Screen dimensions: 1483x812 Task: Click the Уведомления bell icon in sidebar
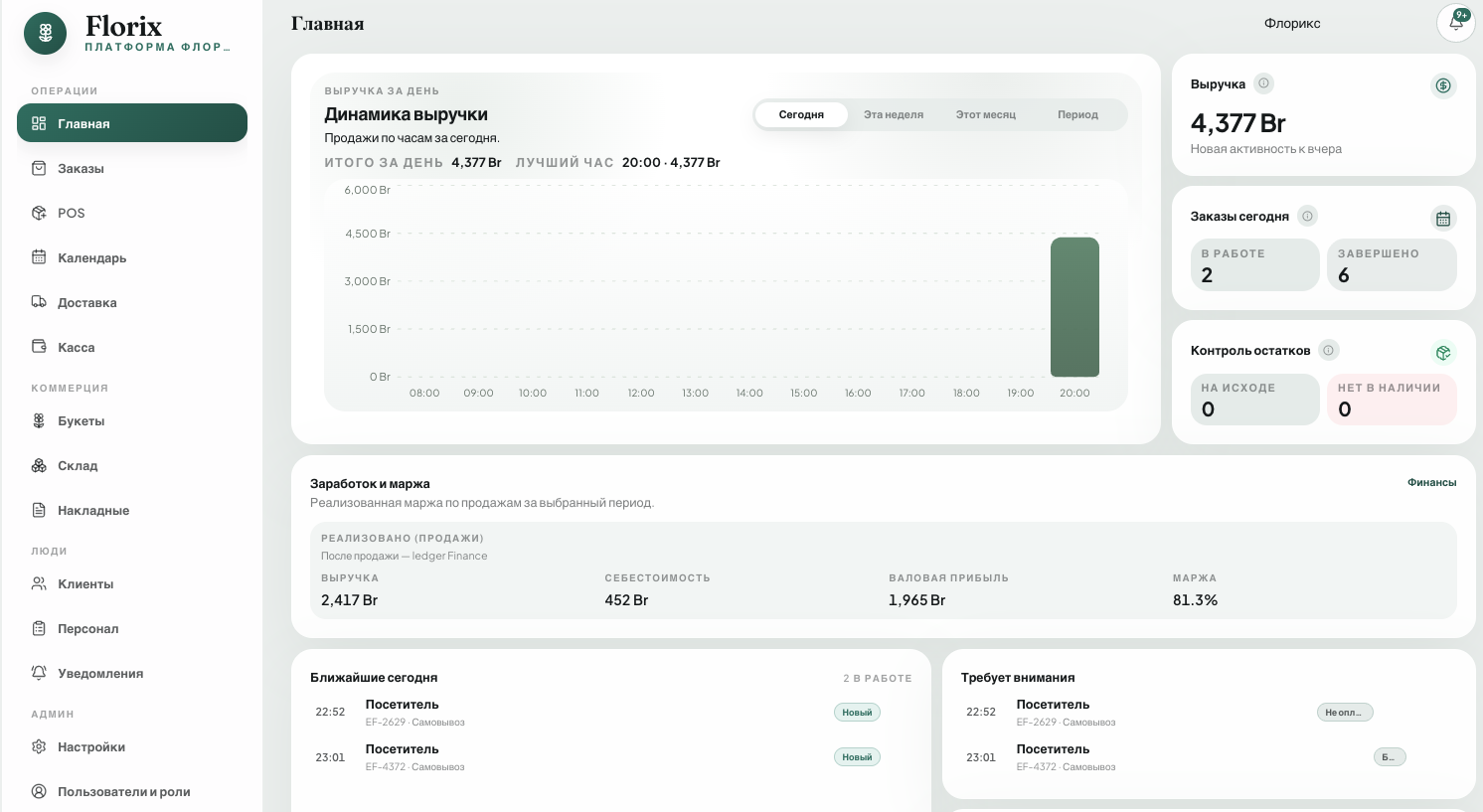pyautogui.click(x=39, y=673)
